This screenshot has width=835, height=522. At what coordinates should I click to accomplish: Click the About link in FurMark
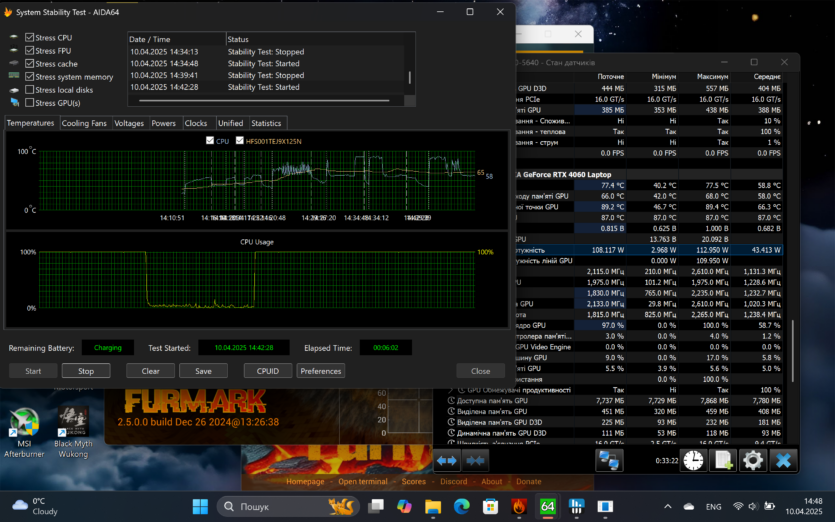pyautogui.click(x=492, y=482)
